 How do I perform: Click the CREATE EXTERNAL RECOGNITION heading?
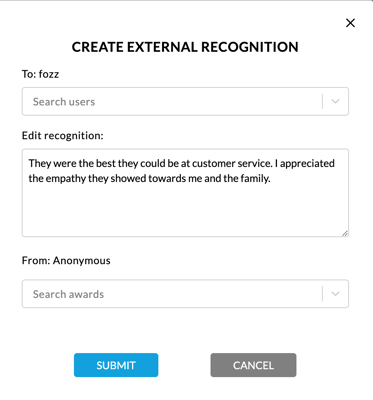pyautogui.click(x=185, y=47)
